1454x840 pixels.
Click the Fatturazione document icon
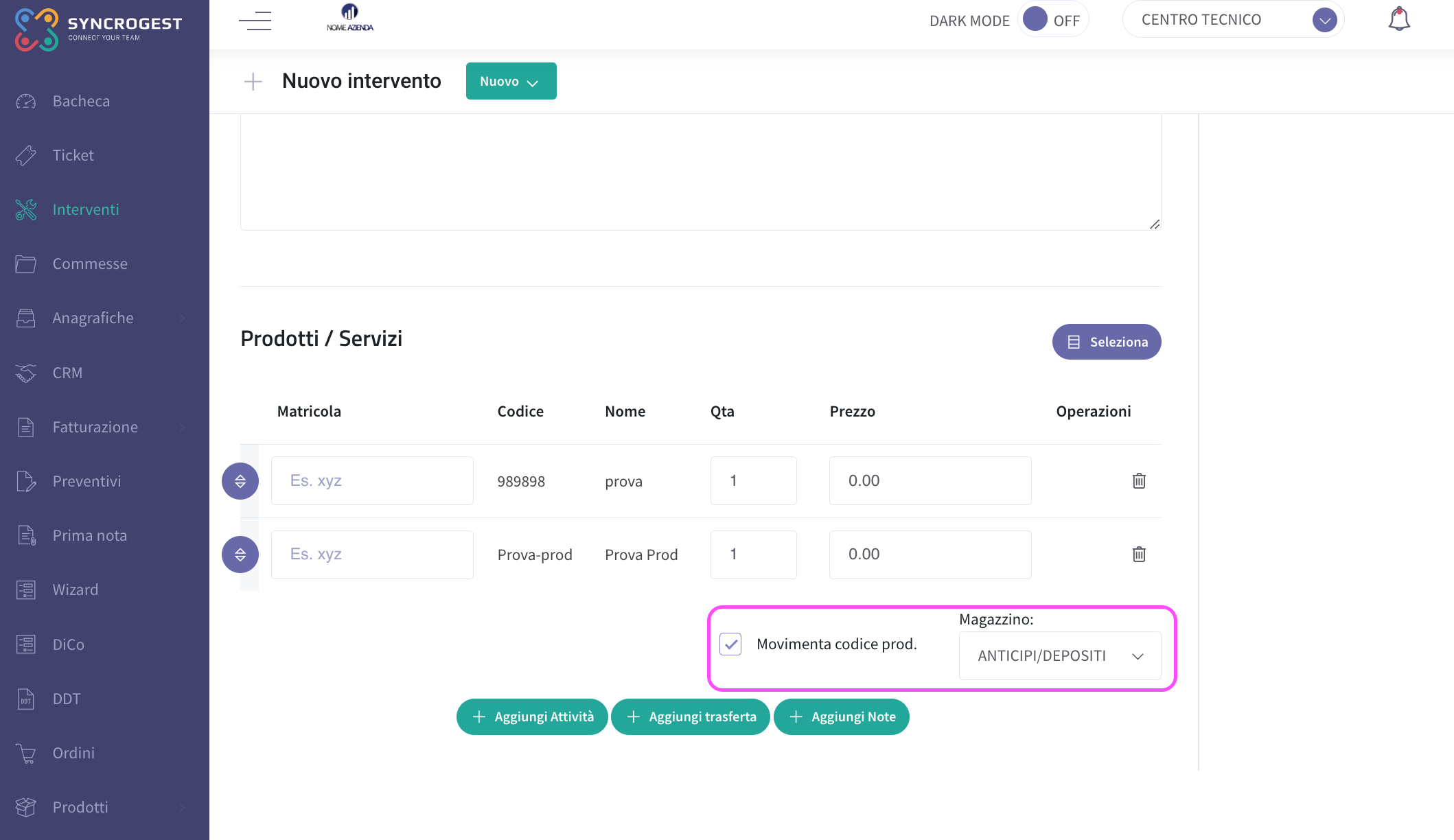26,427
